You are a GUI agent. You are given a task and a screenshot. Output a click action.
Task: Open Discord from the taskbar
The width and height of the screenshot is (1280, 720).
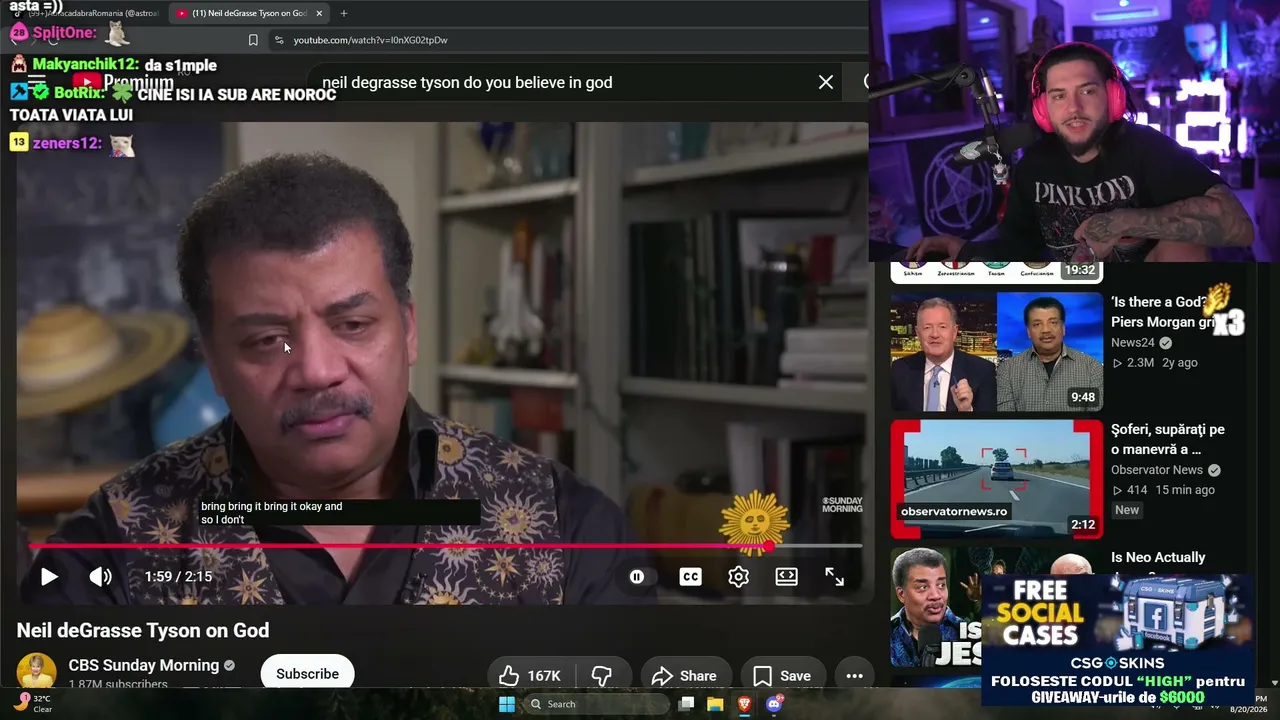[773, 704]
